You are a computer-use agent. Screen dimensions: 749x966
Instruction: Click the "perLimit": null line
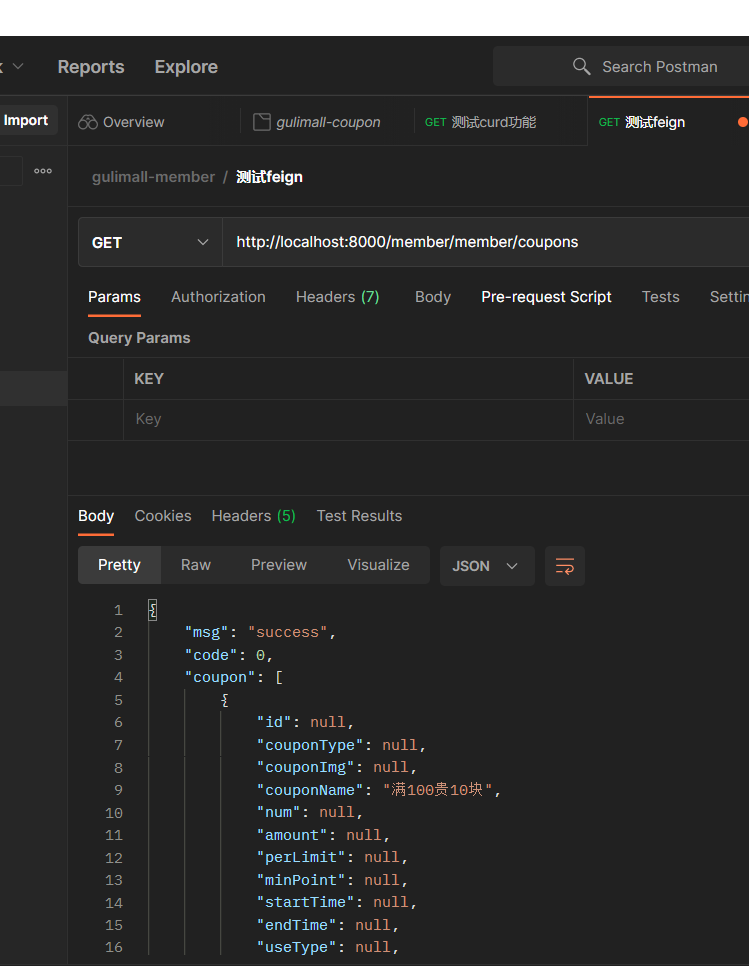tap(332, 858)
